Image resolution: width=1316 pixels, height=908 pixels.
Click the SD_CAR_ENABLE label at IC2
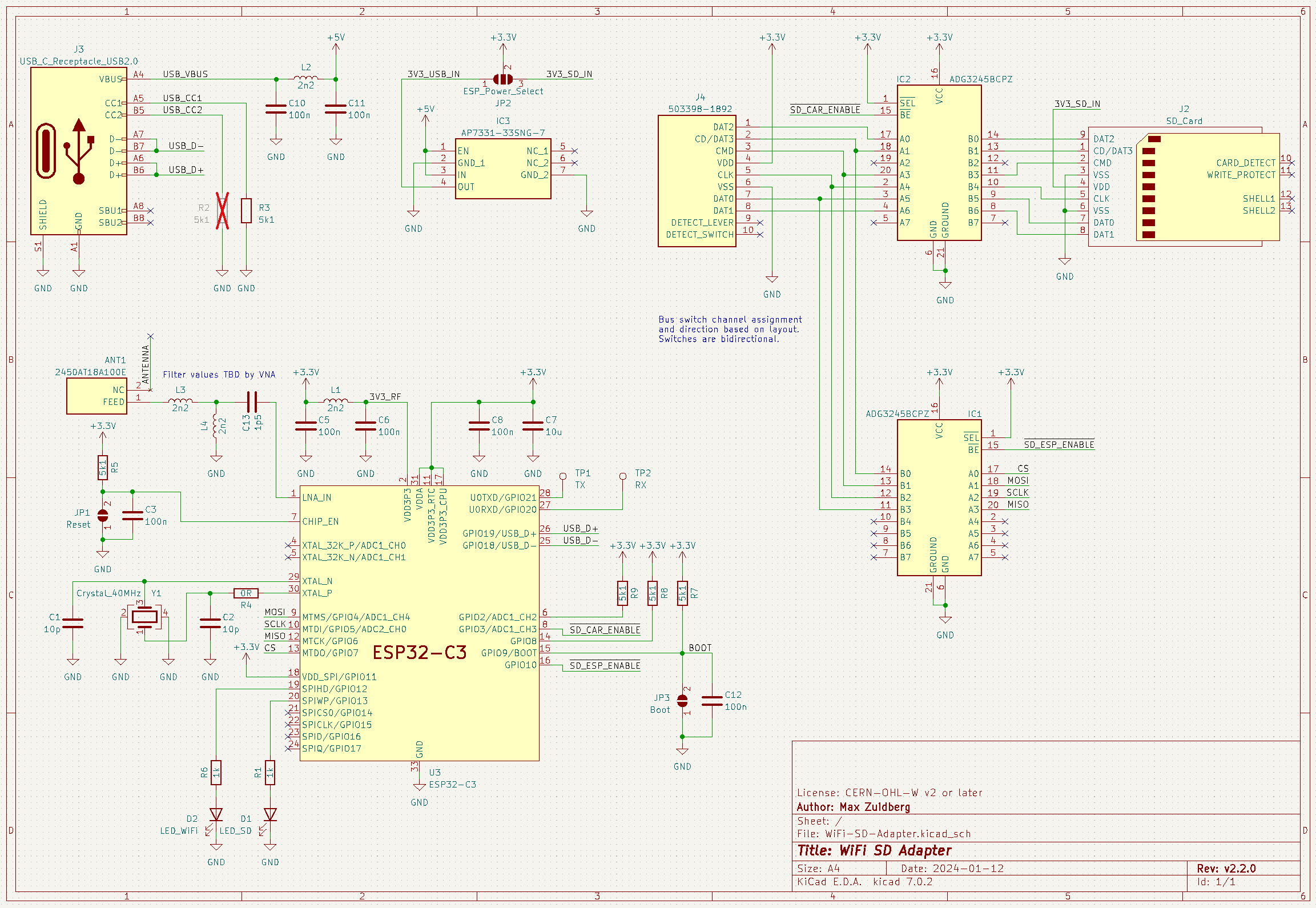[826, 110]
